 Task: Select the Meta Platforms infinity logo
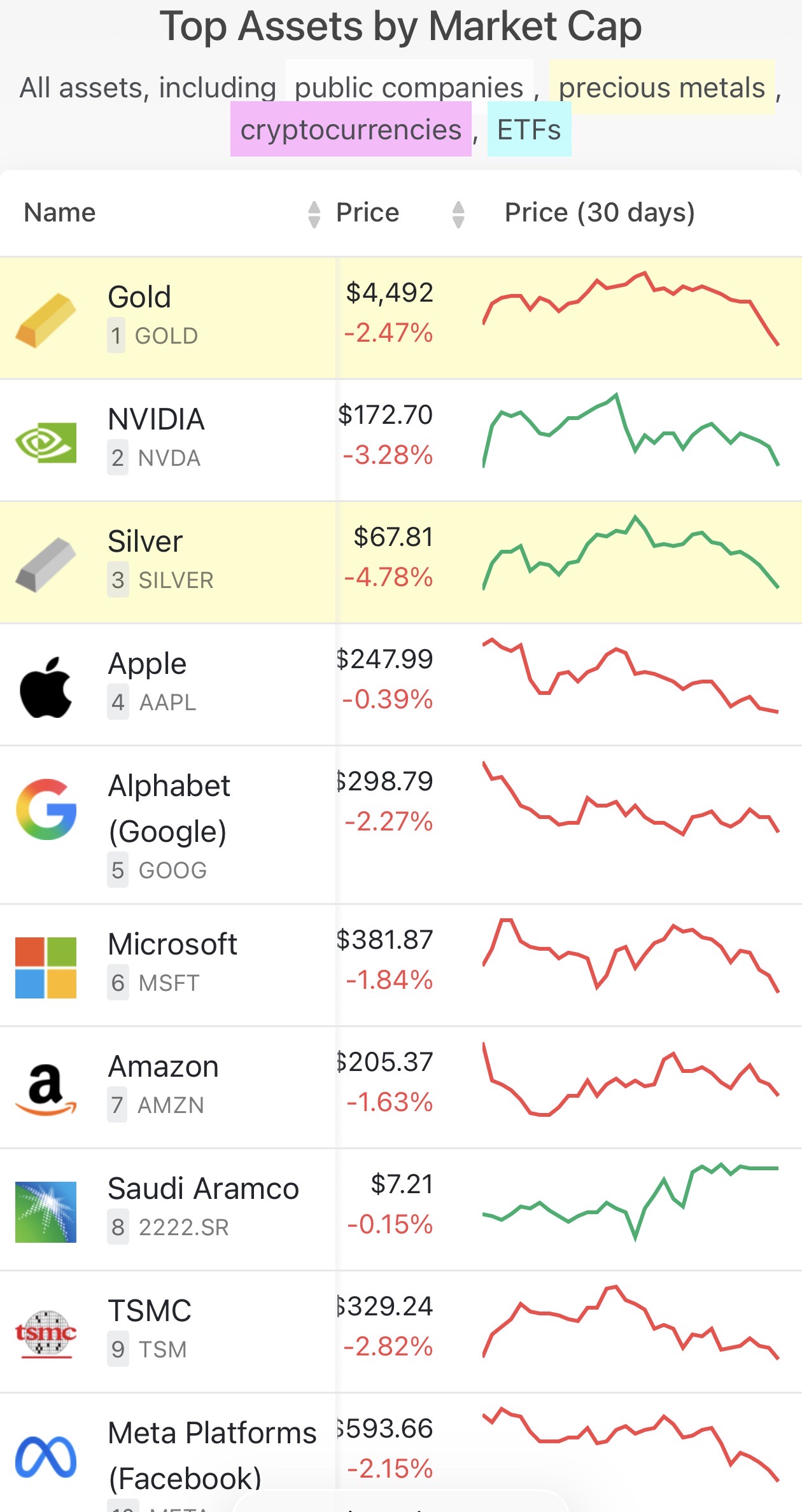point(46,1457)
